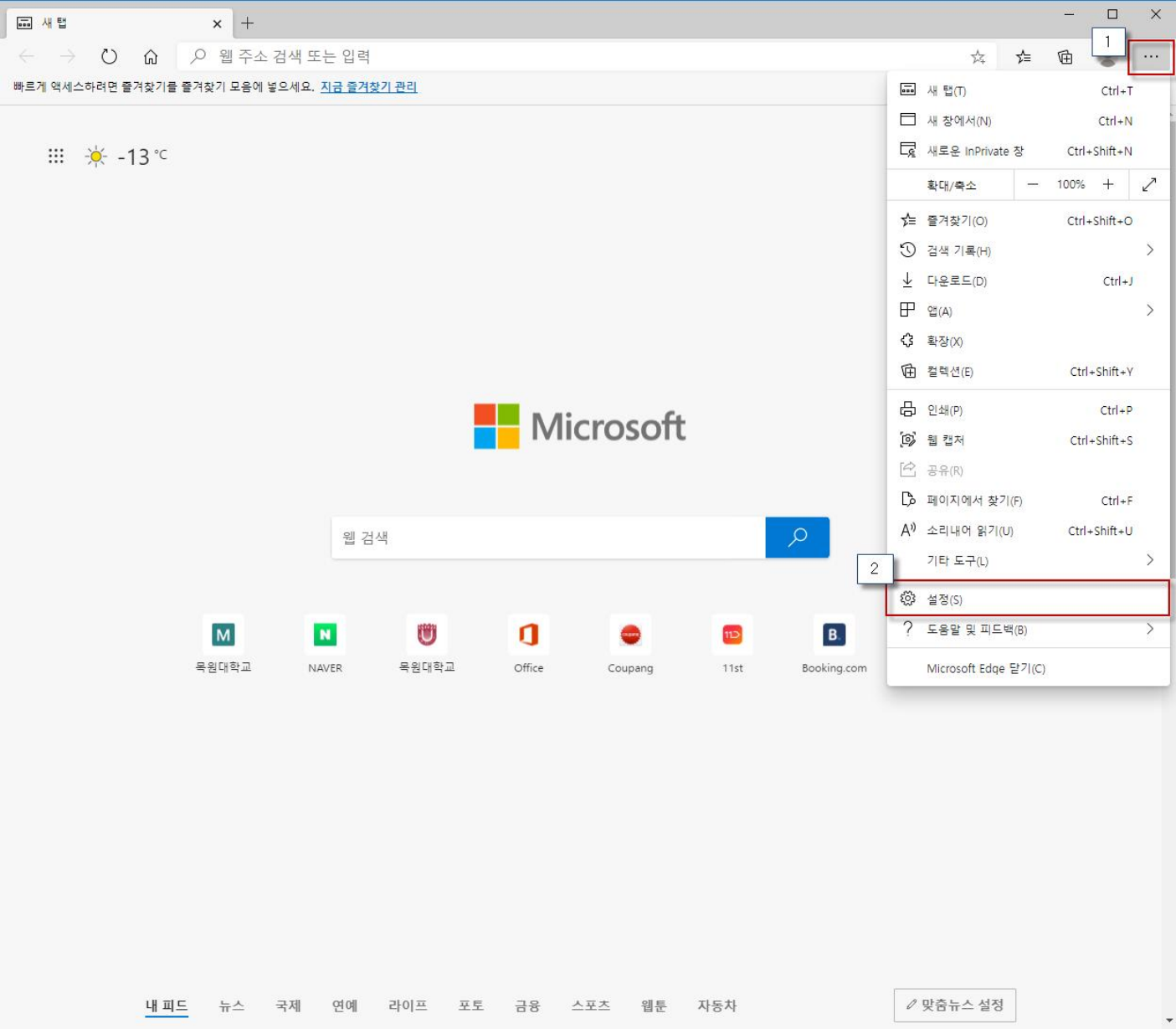Open the Collections toolbar icon
This screenshot has height=1029, width=1176.
1065,57
